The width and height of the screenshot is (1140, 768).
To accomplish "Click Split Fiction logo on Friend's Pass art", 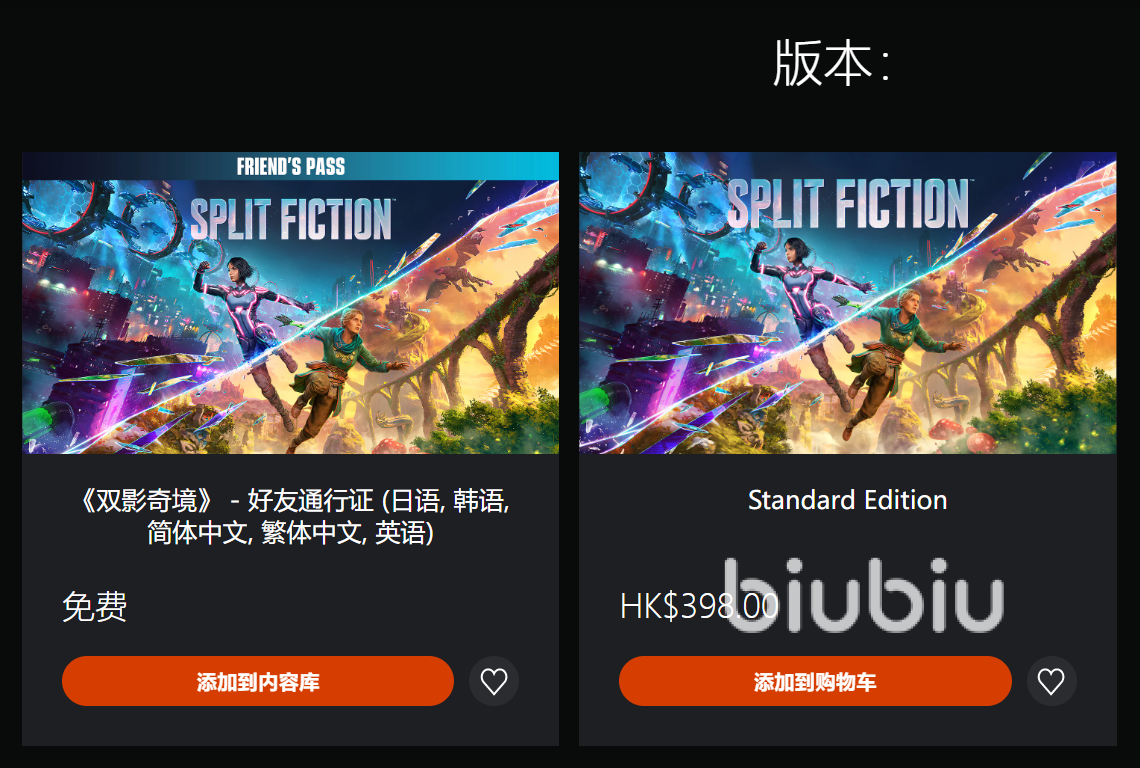I will [291, 219].
